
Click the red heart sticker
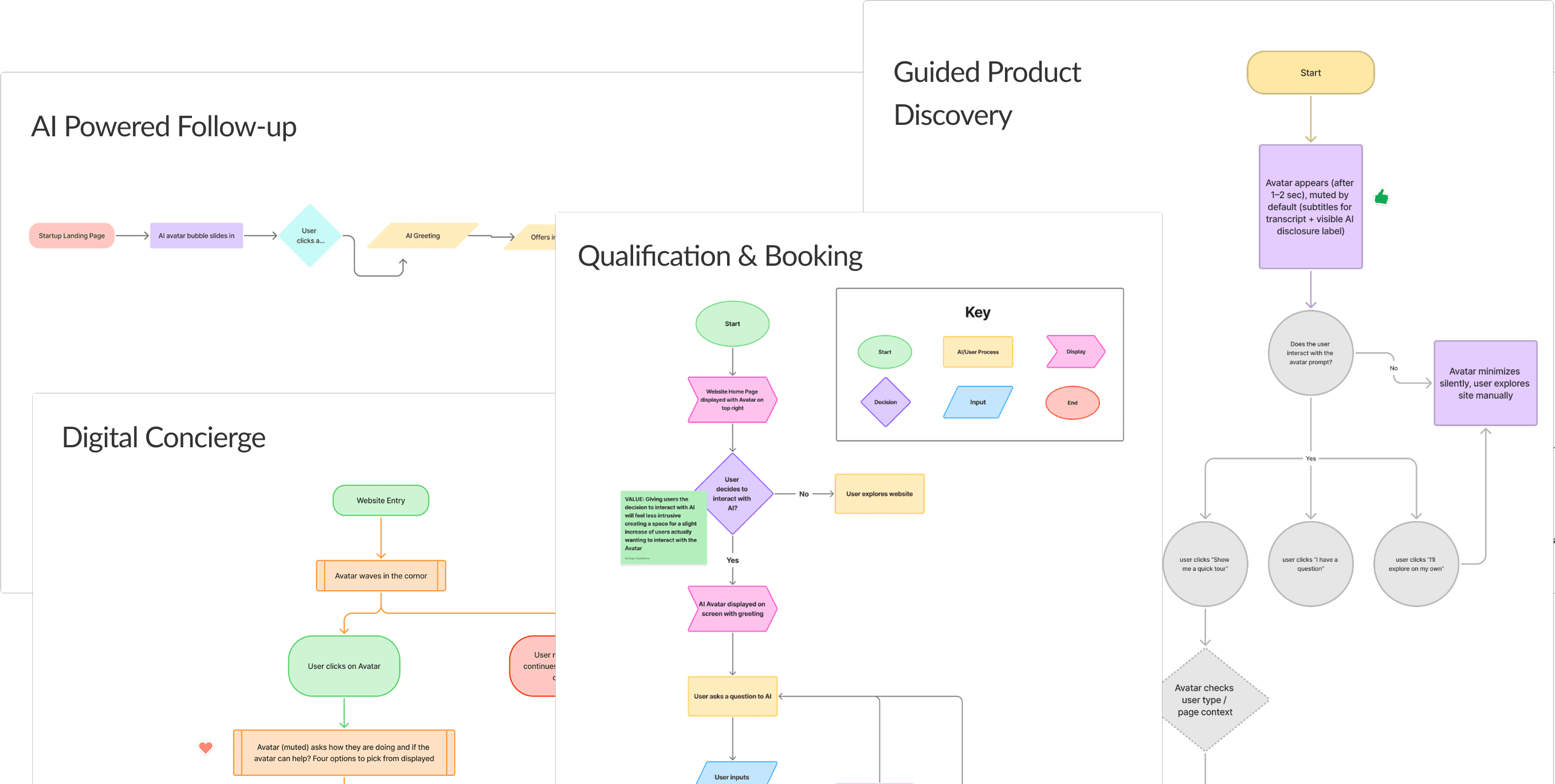(205, 747)
